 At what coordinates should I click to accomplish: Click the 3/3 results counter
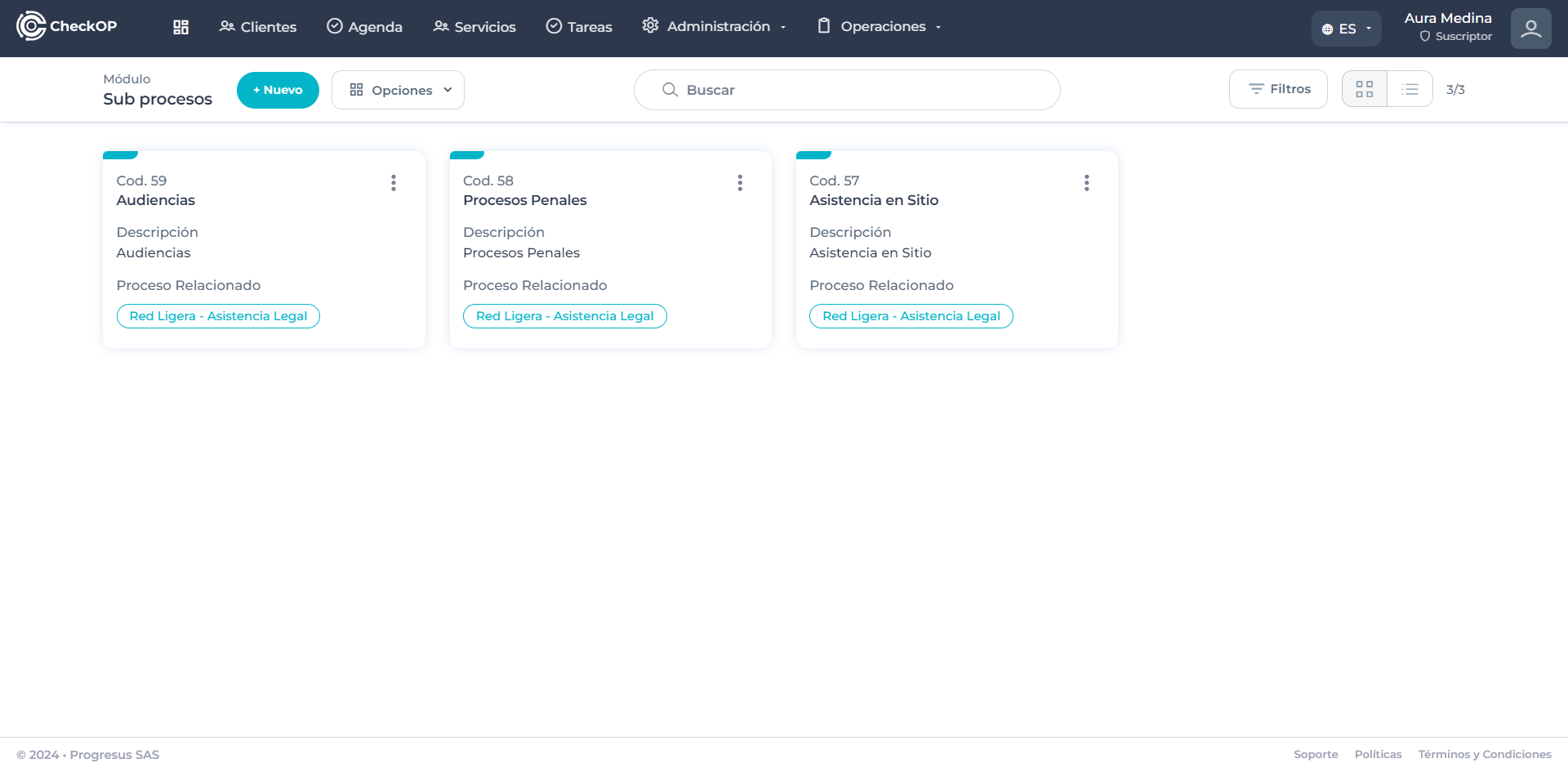click(x=1455, y=90)
